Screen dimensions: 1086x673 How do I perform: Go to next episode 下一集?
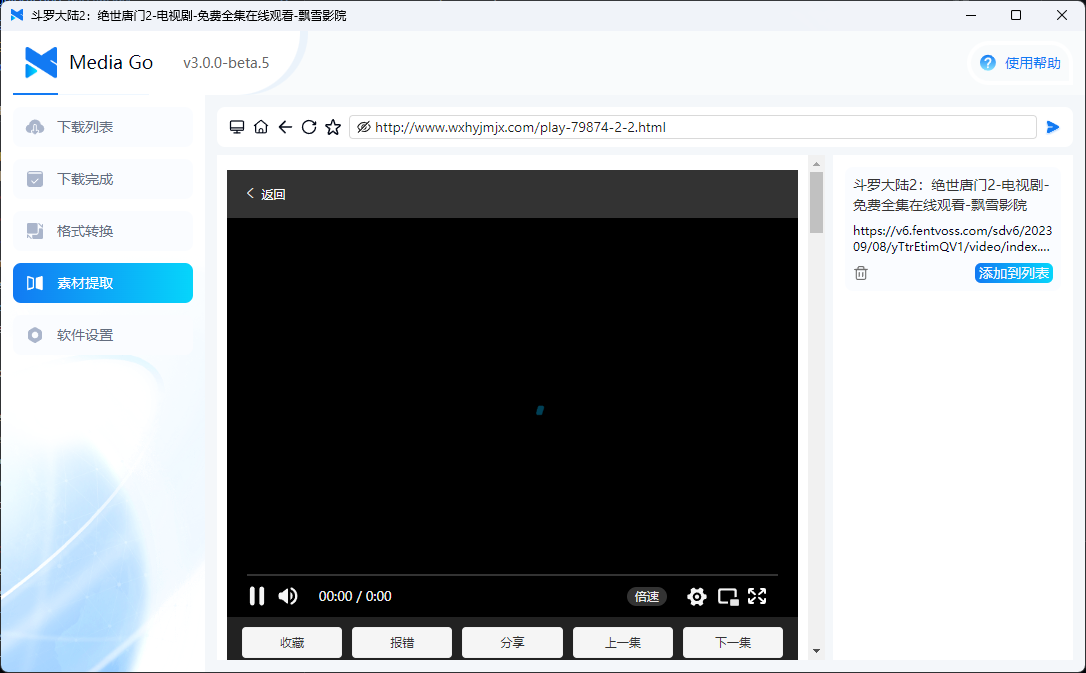(733, 643)
